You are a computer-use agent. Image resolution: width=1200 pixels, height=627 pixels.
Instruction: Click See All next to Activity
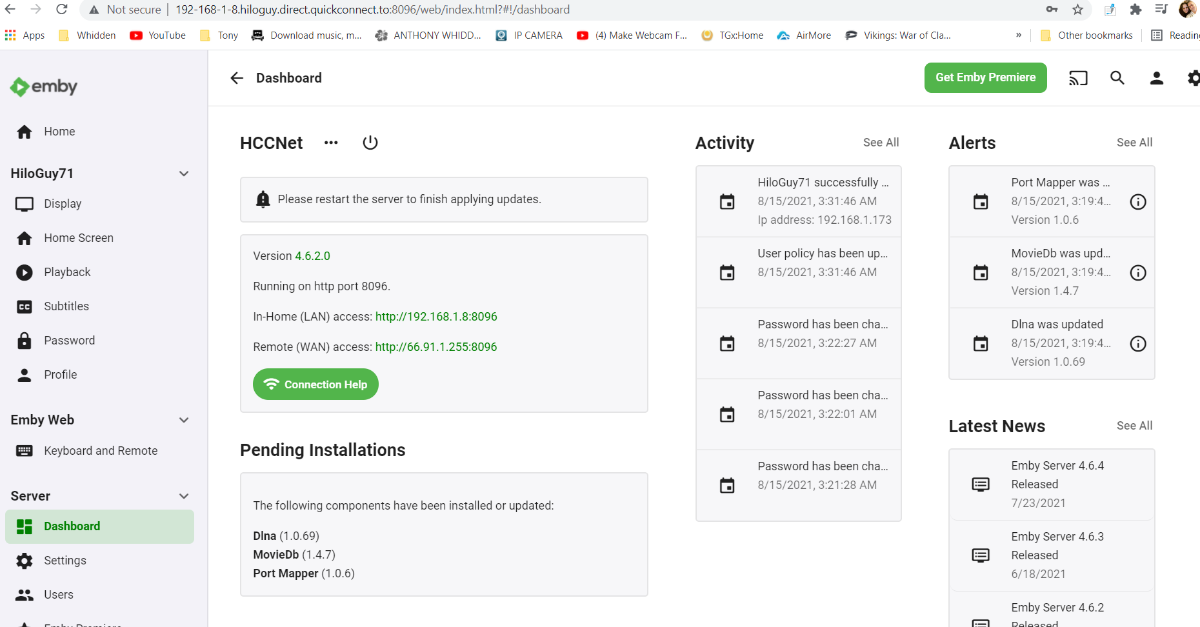(x=880, y=143)
